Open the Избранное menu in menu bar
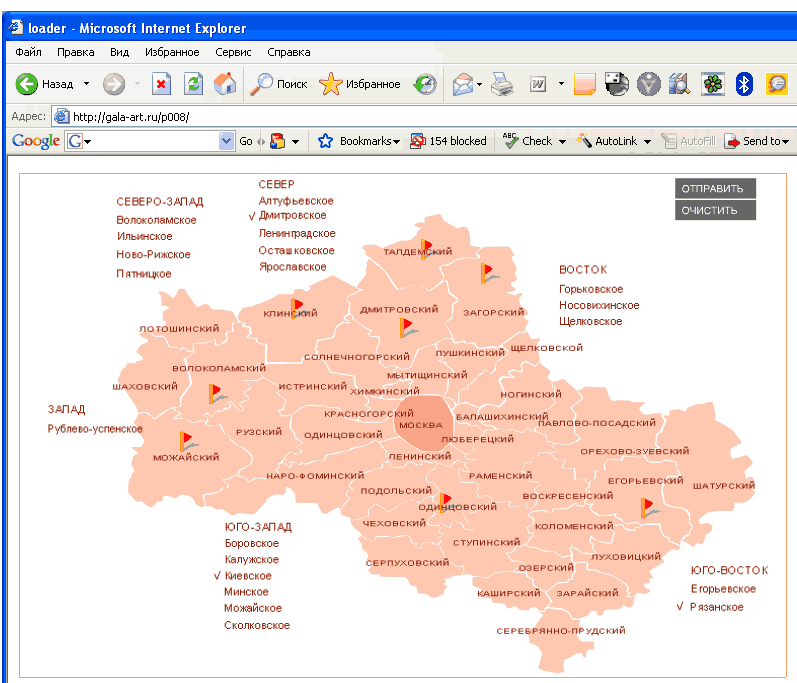 click(x=172, y=52)
